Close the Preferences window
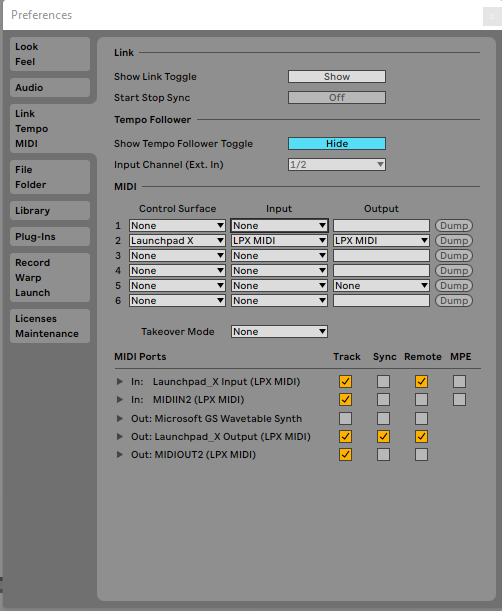This screenshot has height=611, width=502. point(492,17)
